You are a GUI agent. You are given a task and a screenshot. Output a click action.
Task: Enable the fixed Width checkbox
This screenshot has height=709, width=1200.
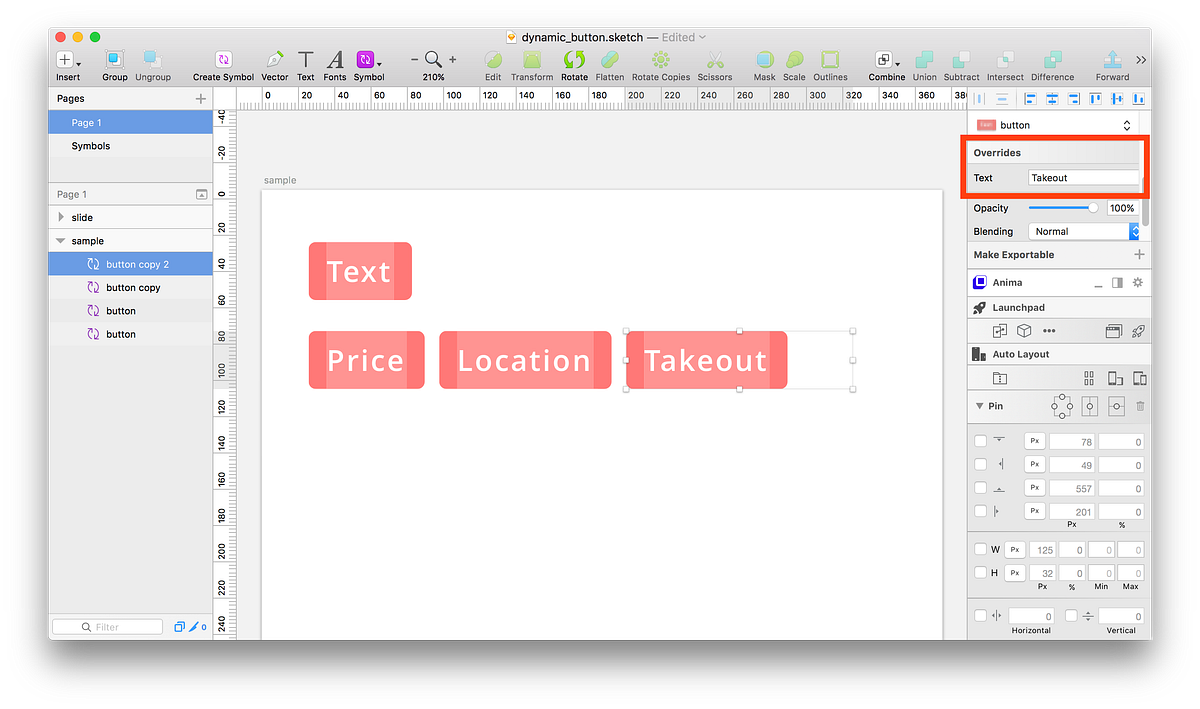[981, 548]
